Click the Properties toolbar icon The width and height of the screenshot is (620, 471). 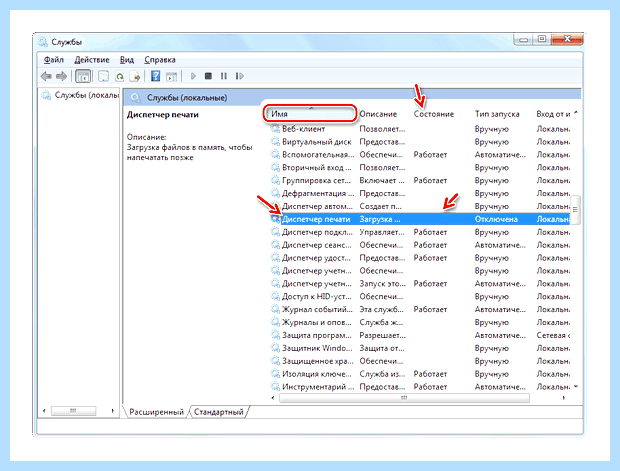(104, 76)
